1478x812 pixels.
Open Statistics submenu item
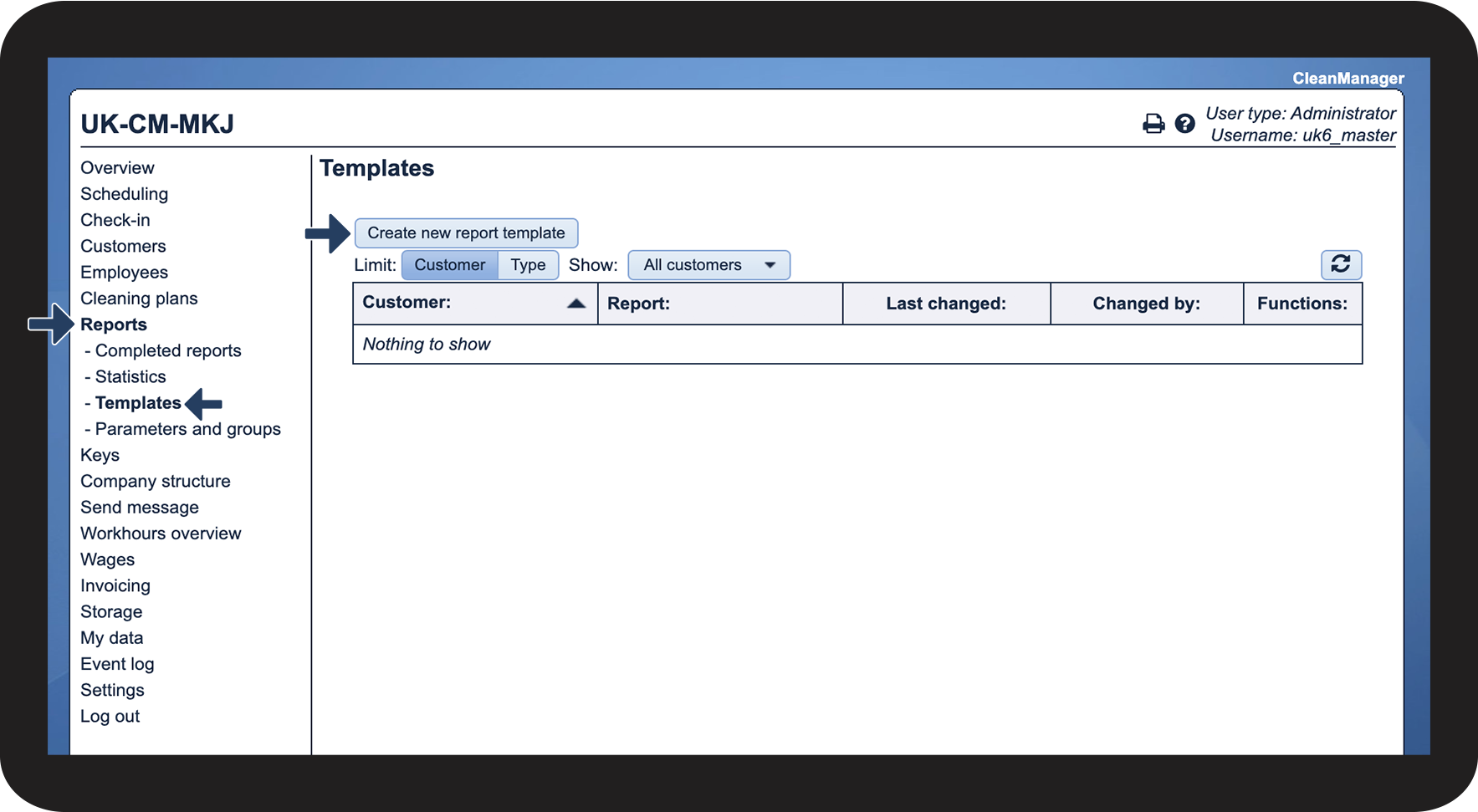click(x=130, y=376)
